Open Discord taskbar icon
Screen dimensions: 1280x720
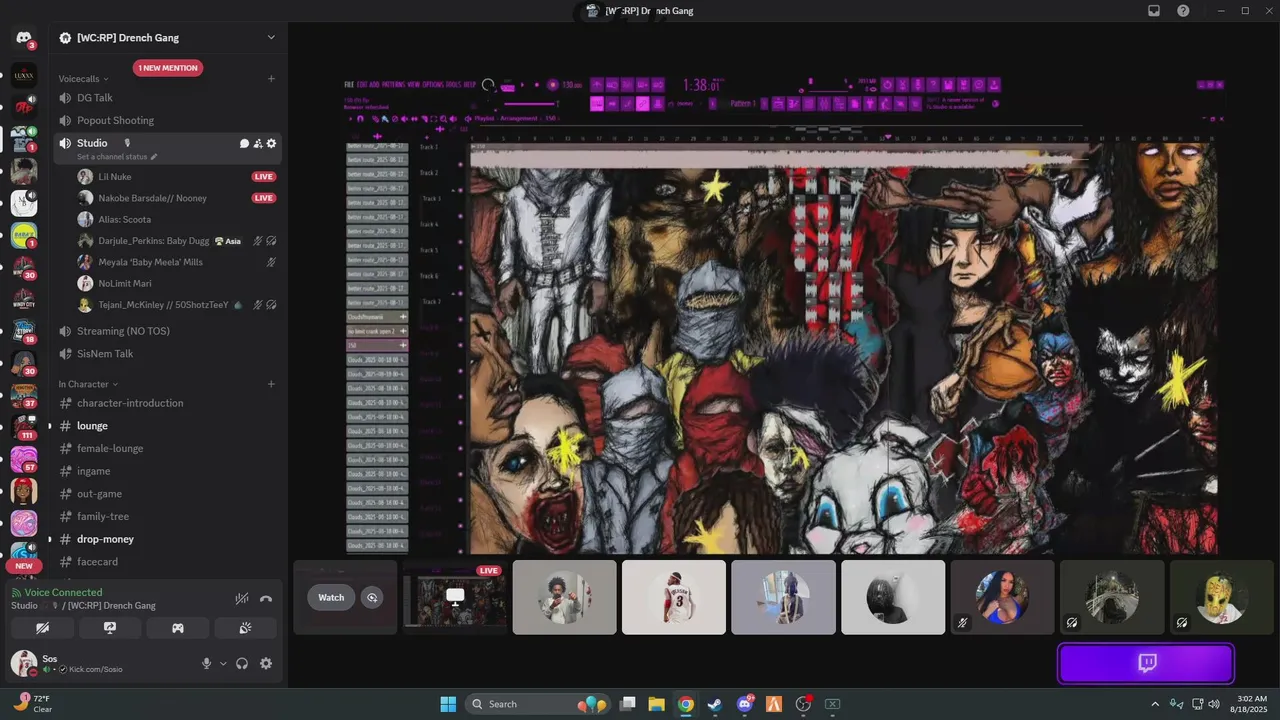(x=744, y=704)
